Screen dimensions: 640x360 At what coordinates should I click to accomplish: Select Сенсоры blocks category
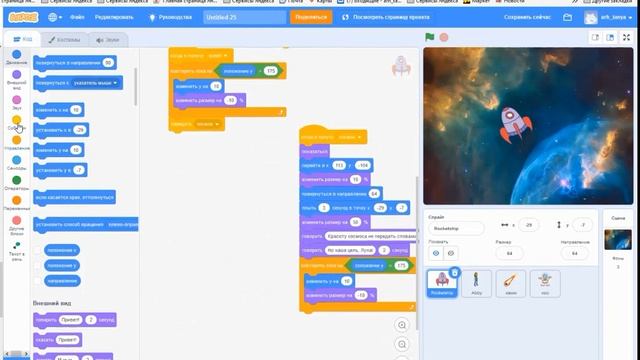[x=17, y=163]
